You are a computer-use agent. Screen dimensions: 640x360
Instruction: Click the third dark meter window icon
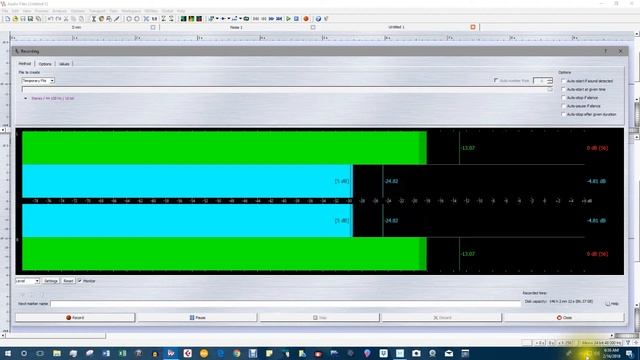tap(199, 19)
